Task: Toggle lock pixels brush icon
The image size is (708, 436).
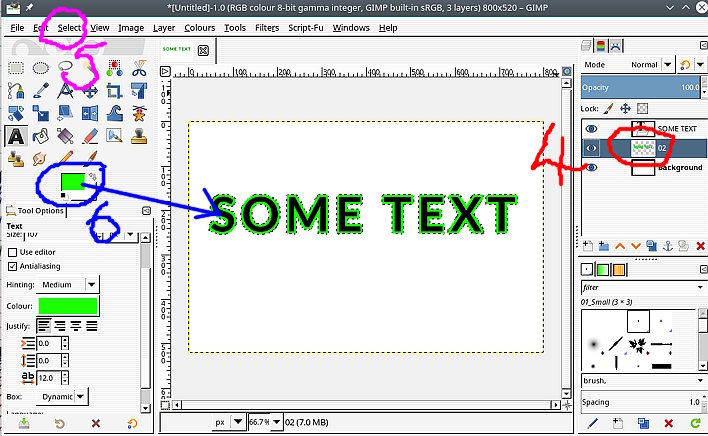Action: point(609,108)
